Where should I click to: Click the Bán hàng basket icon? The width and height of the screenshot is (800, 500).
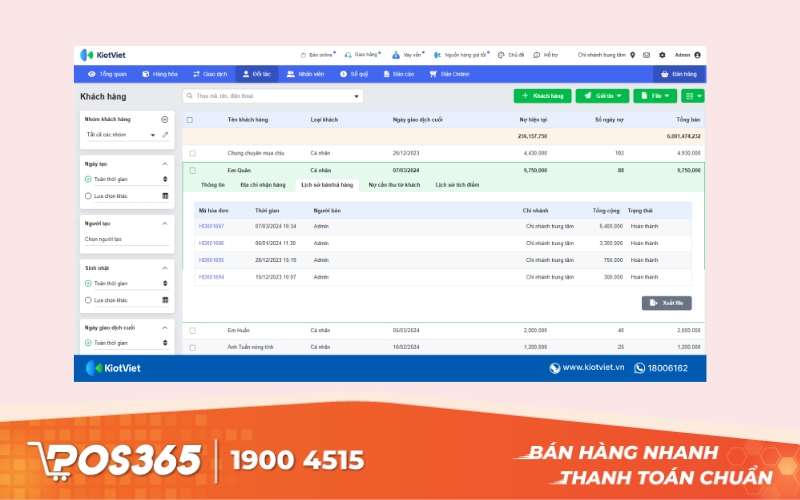pos(664,74)
